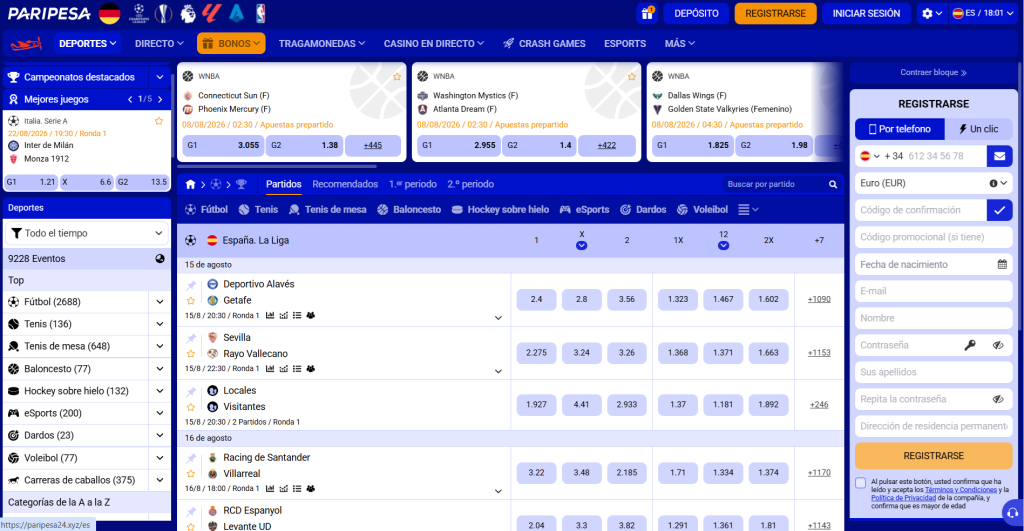Viewport: 1024px width, 531px height.
Task: Go to the next best game
Action: tap(160, 99)
